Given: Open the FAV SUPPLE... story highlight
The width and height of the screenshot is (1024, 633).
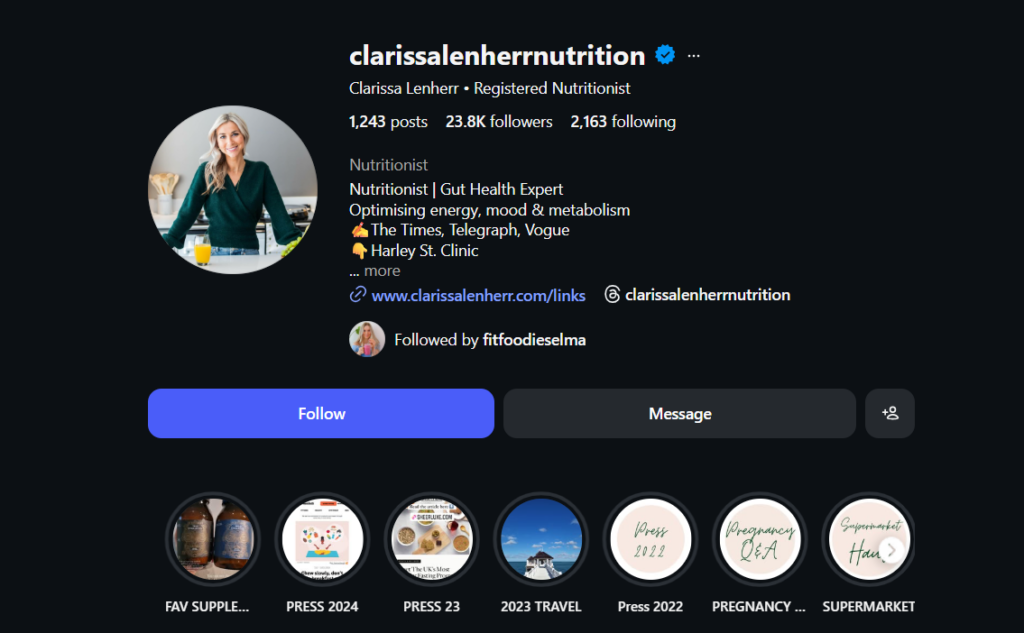Looking at the screenshot, I should pyautogui.click(x=213, y=540).
